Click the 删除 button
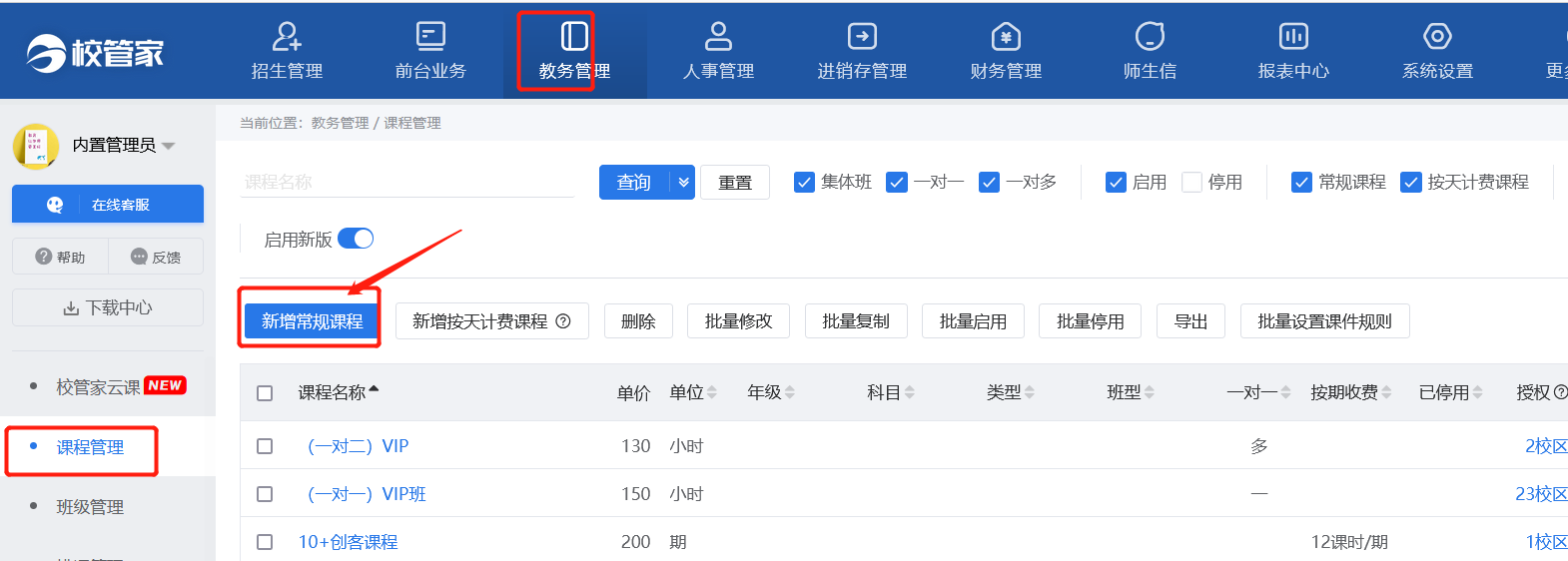This screenshot has height=561, width=1568. coord(638,321)
